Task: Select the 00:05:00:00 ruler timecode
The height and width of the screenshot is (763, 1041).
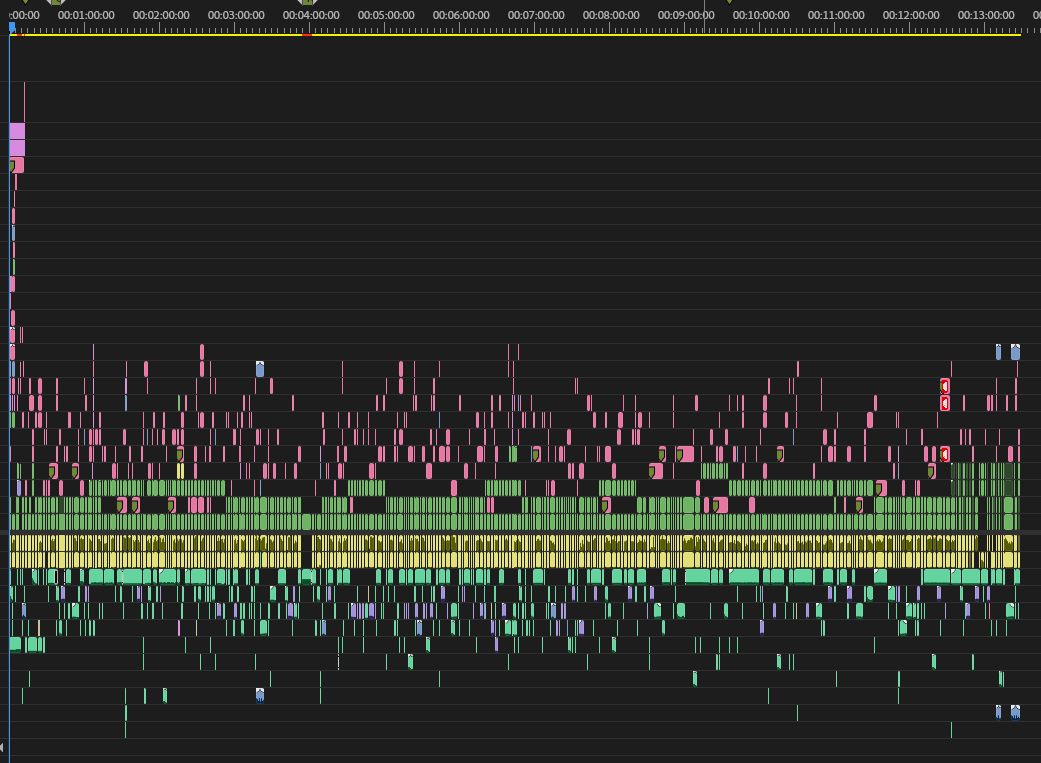Action: tap(386, 15)
